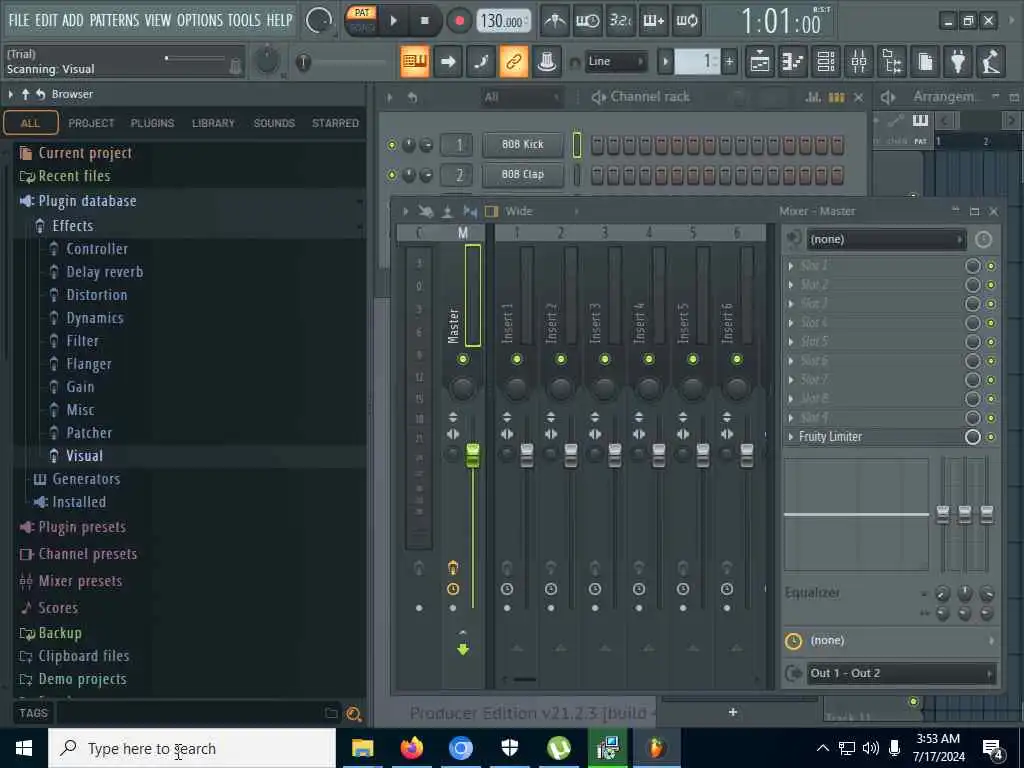Viewport: 1024px width, 768px height.
Task: Click the 808 Kick channel button
Action: click(522, 144)
